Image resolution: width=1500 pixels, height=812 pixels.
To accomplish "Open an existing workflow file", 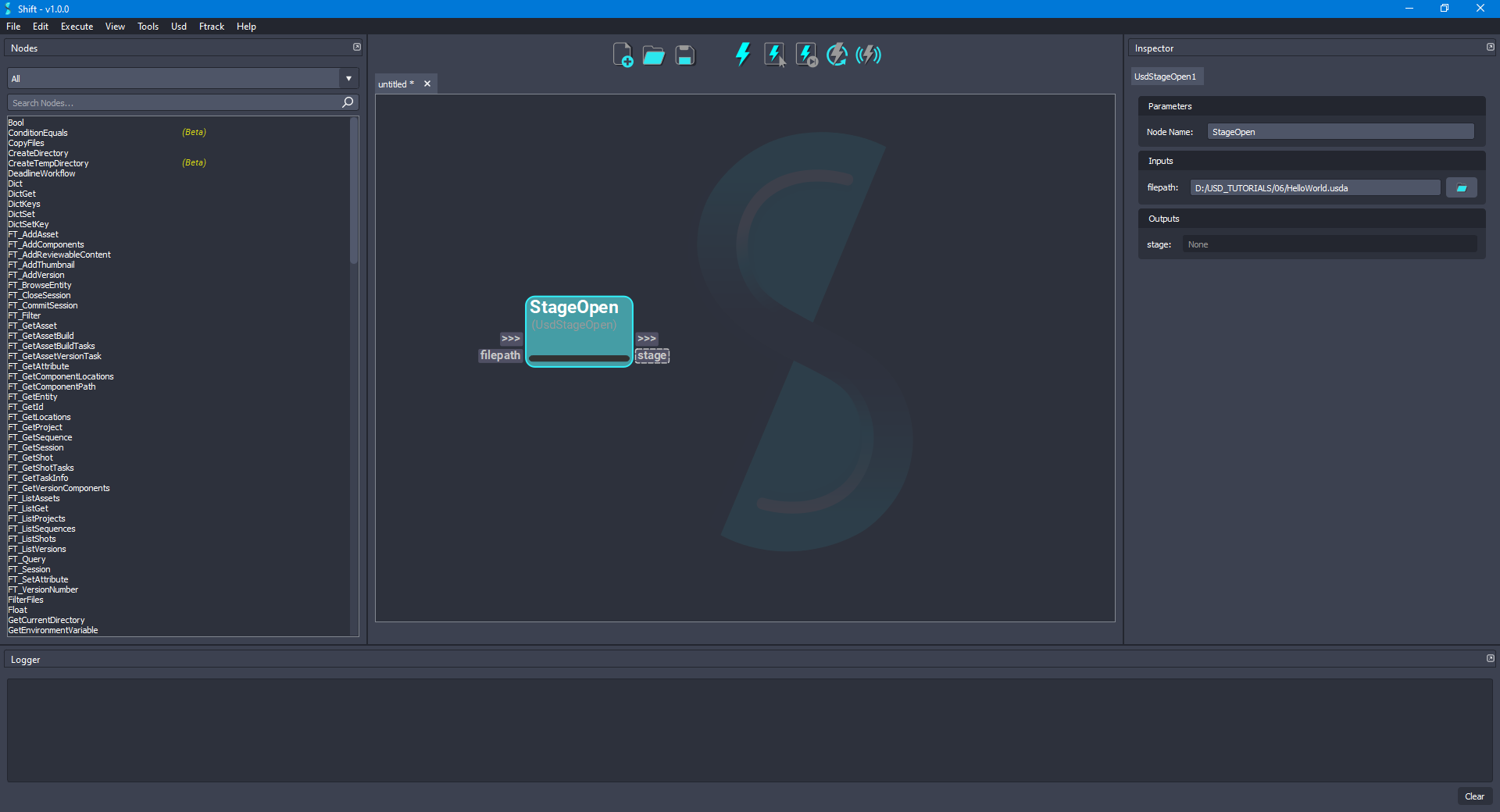I will pyautogui.click(x=653, y=55).
